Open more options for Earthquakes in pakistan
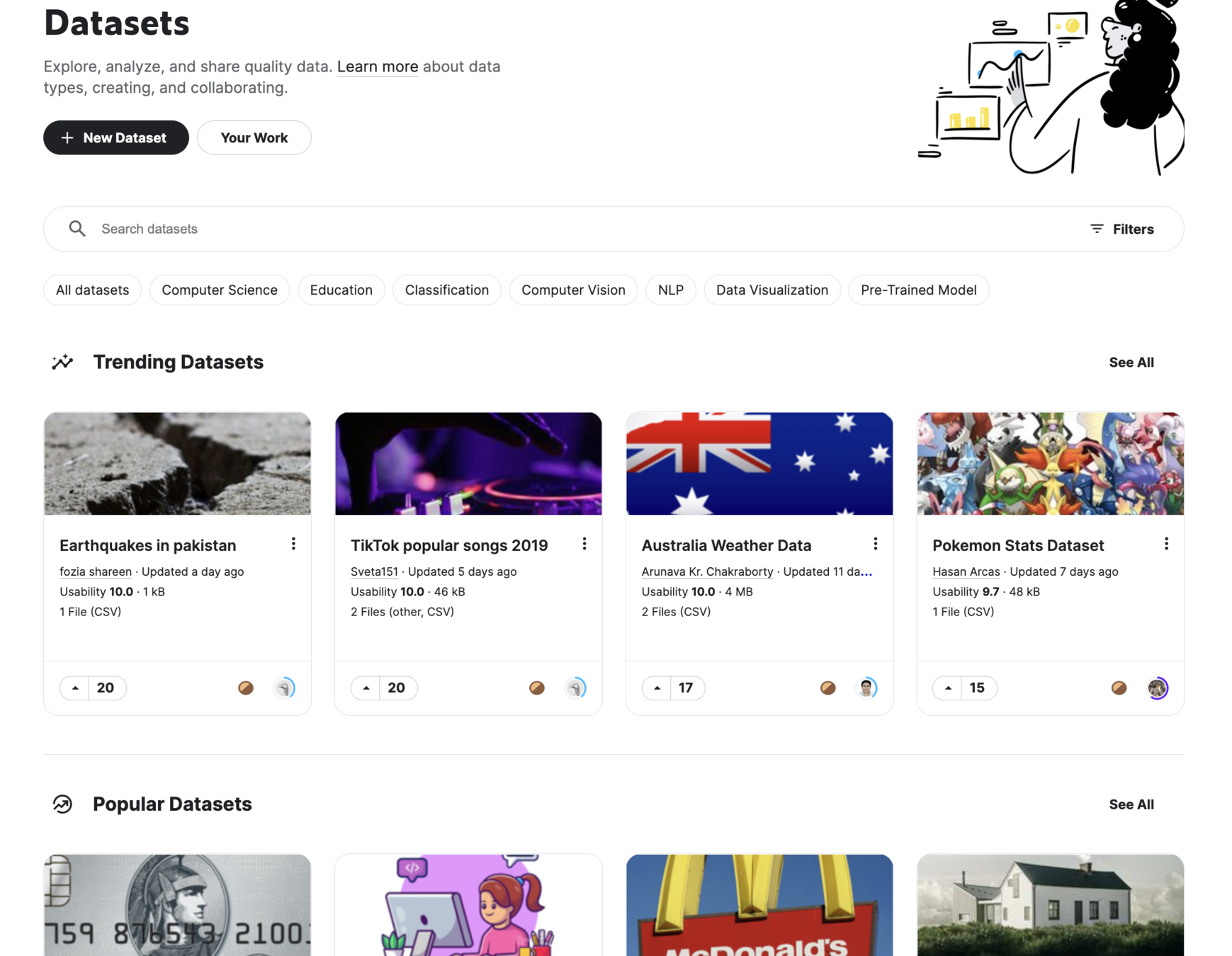The image size is (1232, 956). (x=293, y=544)
